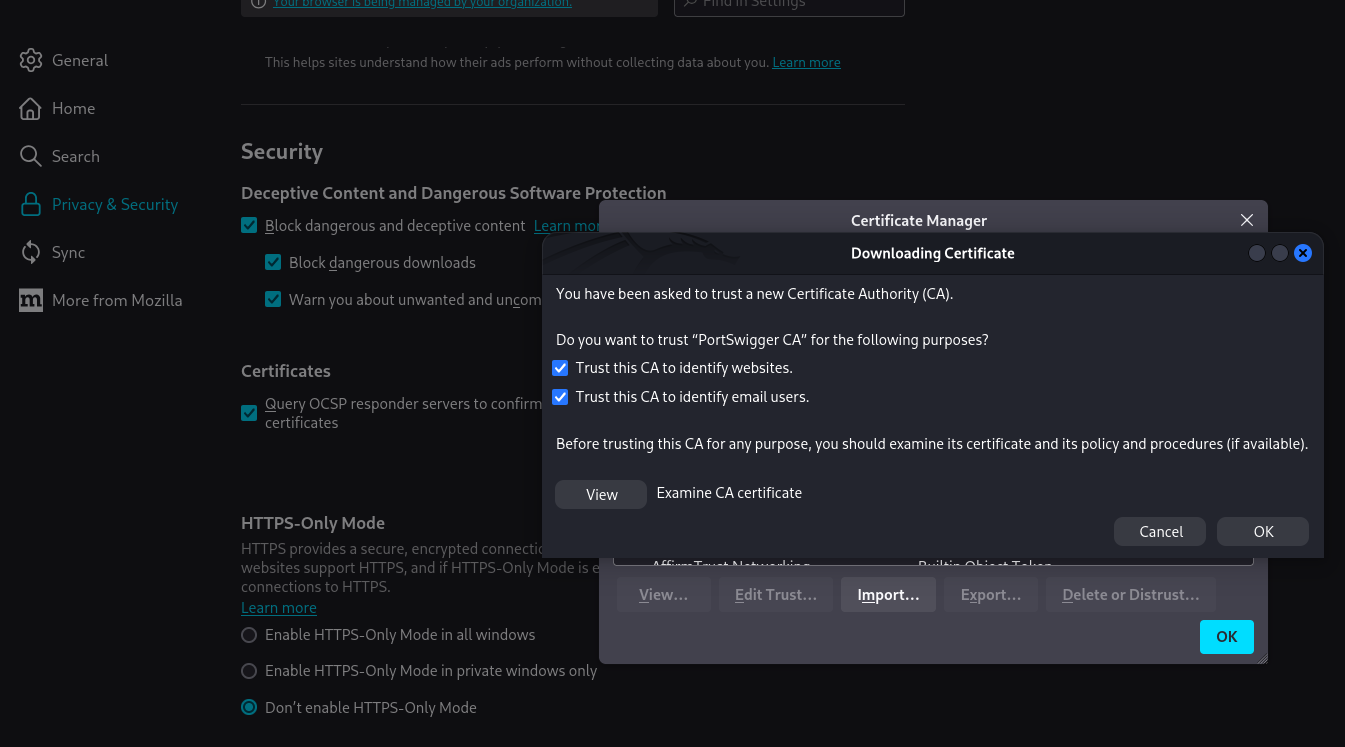Click the HTTPS-Only Mode heading

pos(313,523)
